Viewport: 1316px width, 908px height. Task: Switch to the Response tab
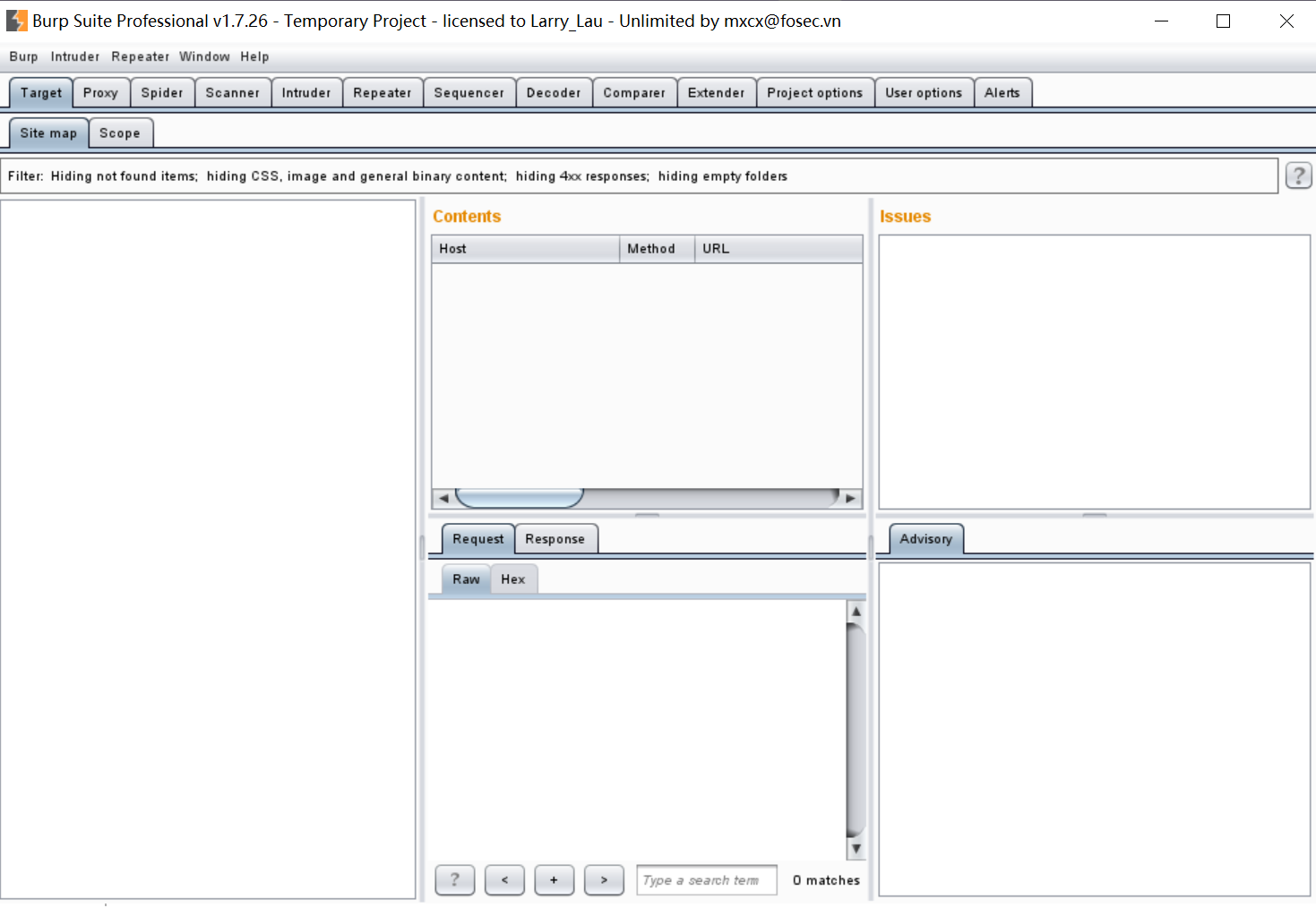click(555, 538)
